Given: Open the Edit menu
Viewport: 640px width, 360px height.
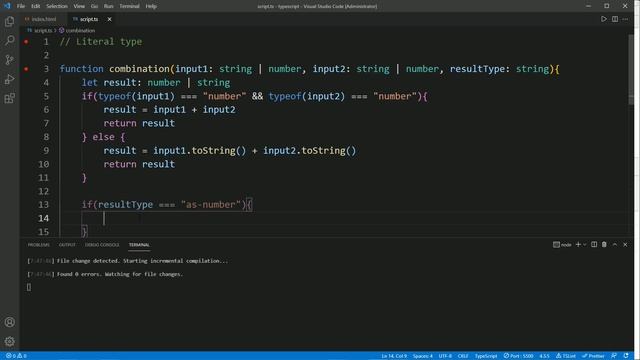Looking at the screenshot, I should 36,6.
